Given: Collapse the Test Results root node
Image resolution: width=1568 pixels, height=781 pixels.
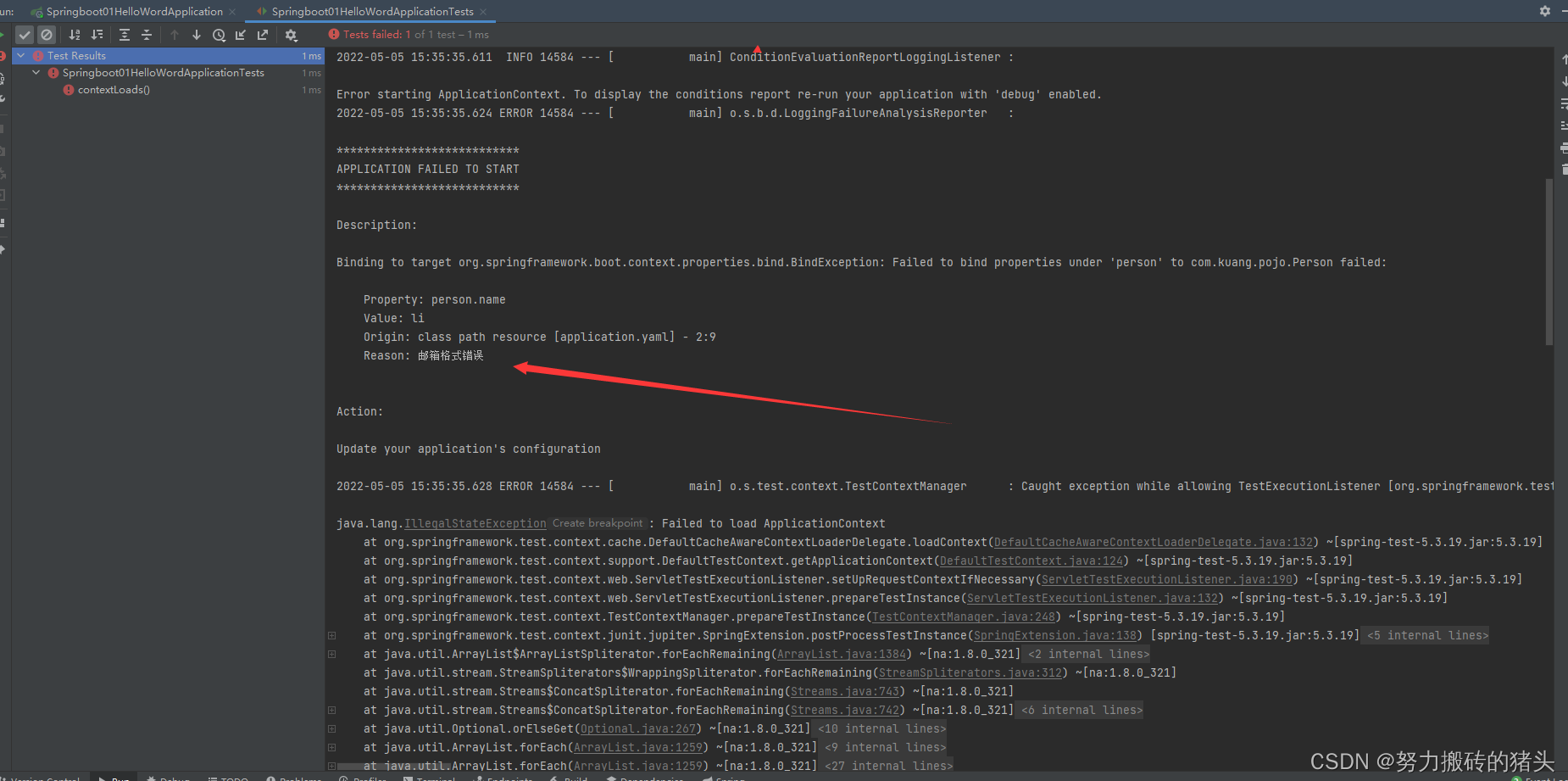Looking at the screenshot, I should (21, 55).
